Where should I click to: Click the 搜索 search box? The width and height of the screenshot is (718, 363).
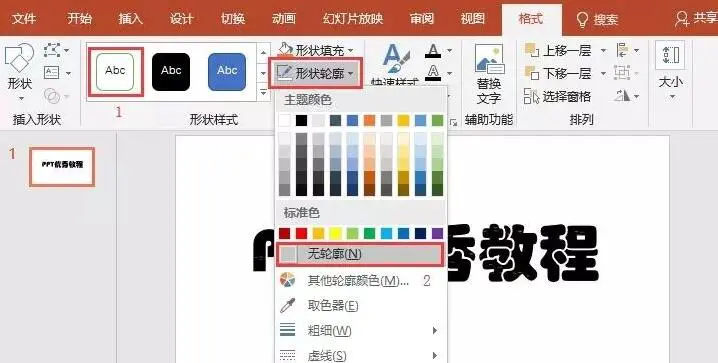pyautogui.click(x=598, y=20)
